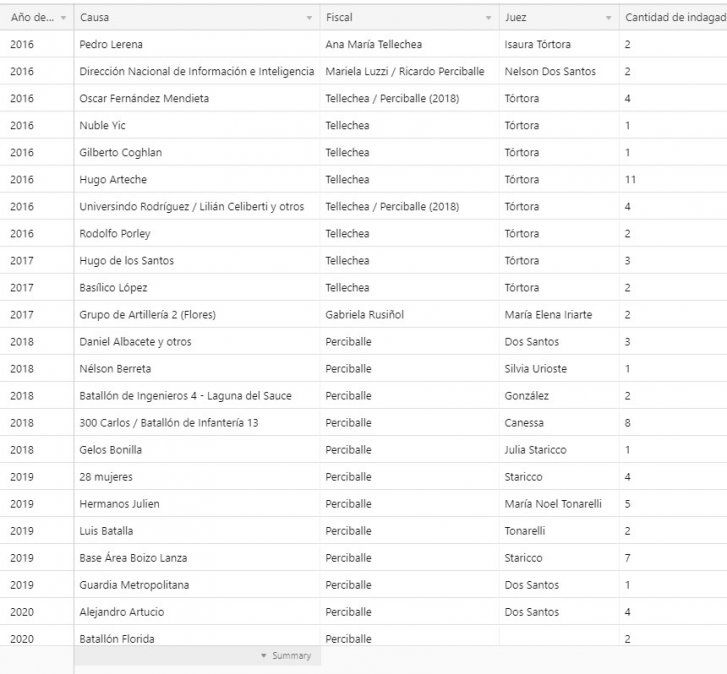Select the María Elena Iriarte cell
Viewport: 727px width, 674px height.
point(548,315)
